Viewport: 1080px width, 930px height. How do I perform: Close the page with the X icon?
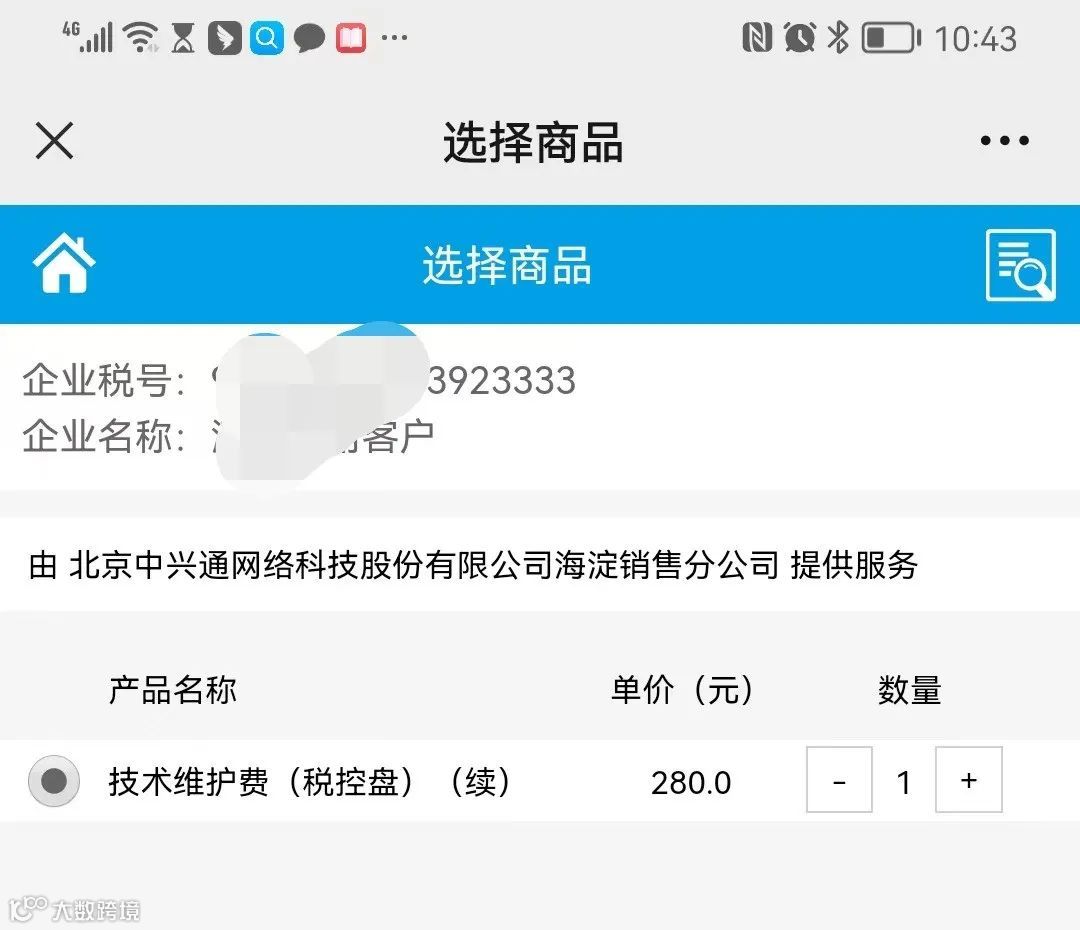coord(54,141)
